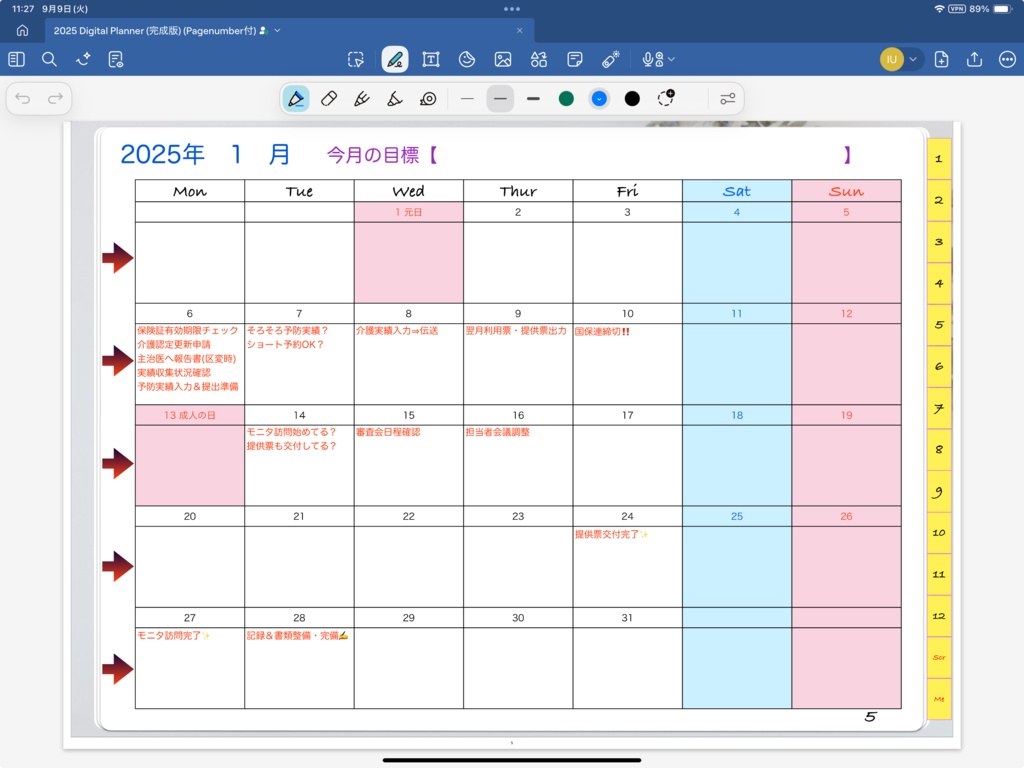This screenshot has width=1024, height=768.
Task: Open the shapes elements tool
Action: (x=539, y=59)
